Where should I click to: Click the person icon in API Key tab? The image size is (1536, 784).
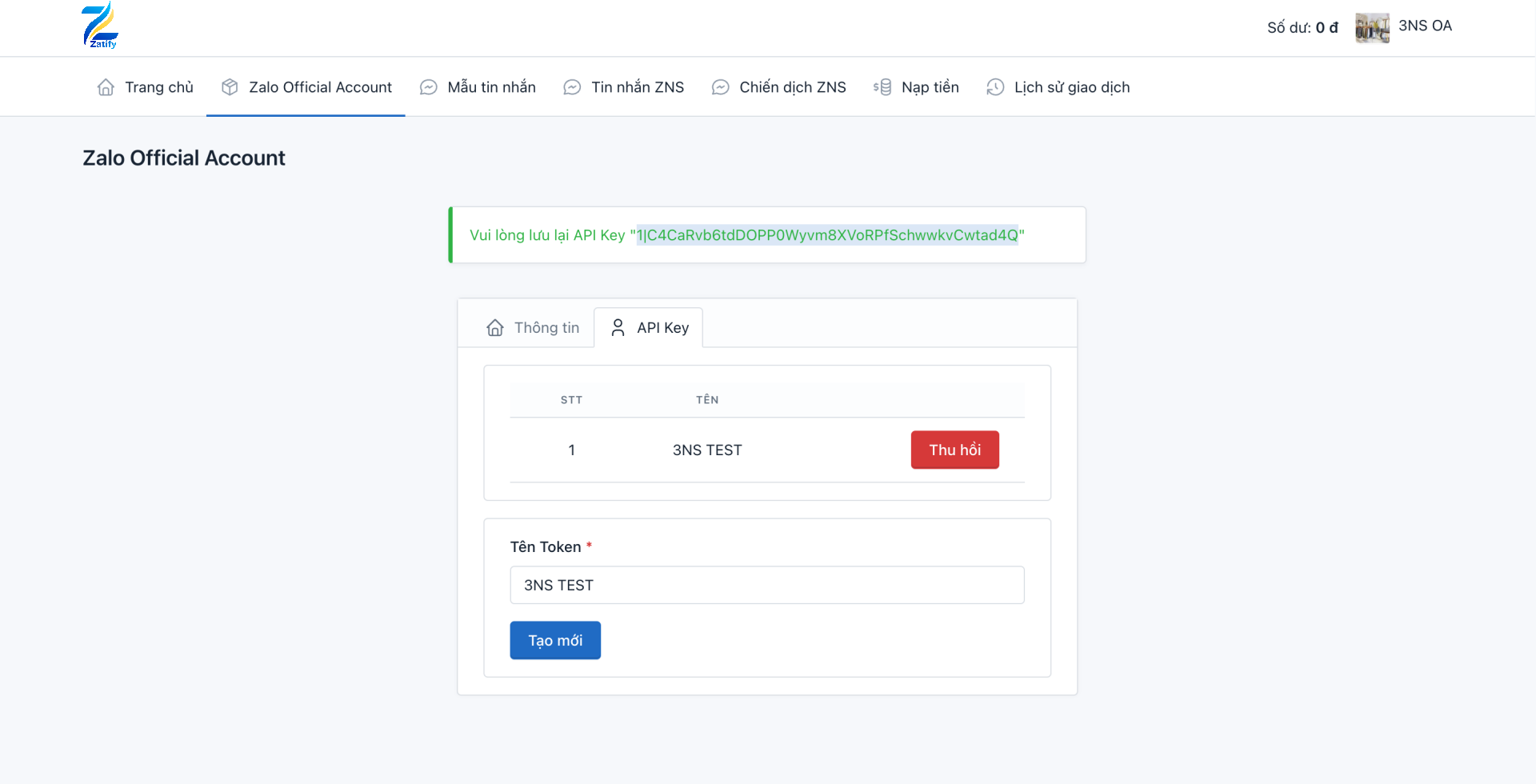click(x=618, y=328)
